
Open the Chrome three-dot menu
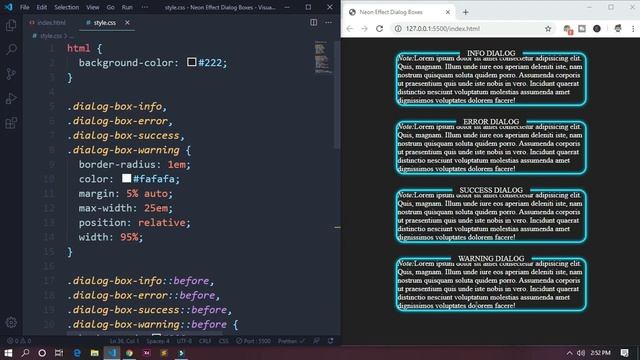click(633, 29)
